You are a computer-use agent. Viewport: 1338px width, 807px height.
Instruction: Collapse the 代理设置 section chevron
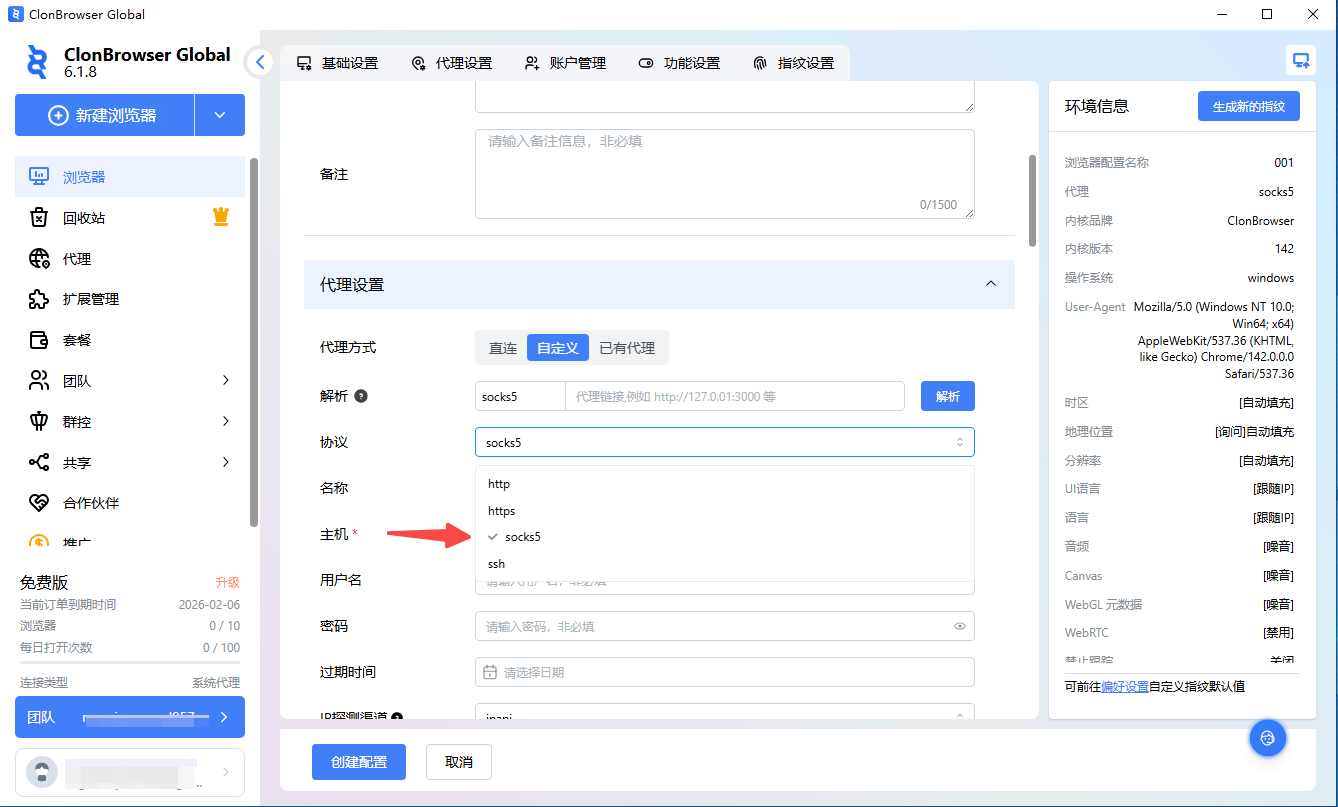tap(990, 284)
